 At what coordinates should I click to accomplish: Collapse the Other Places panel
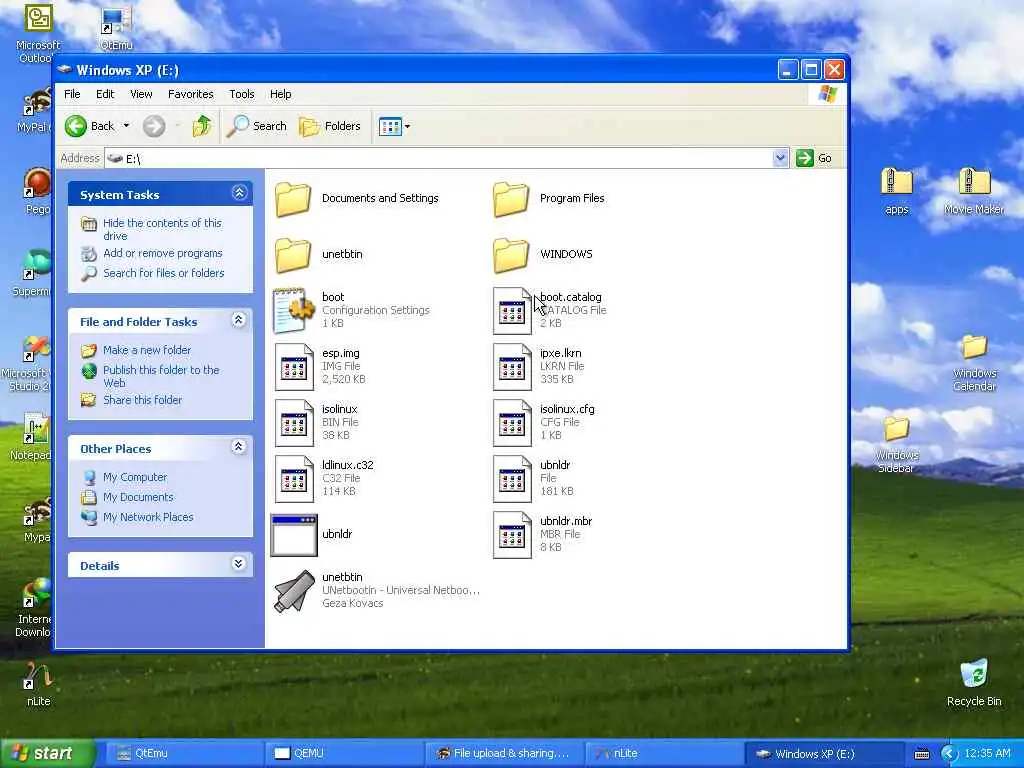pos(239,447)
